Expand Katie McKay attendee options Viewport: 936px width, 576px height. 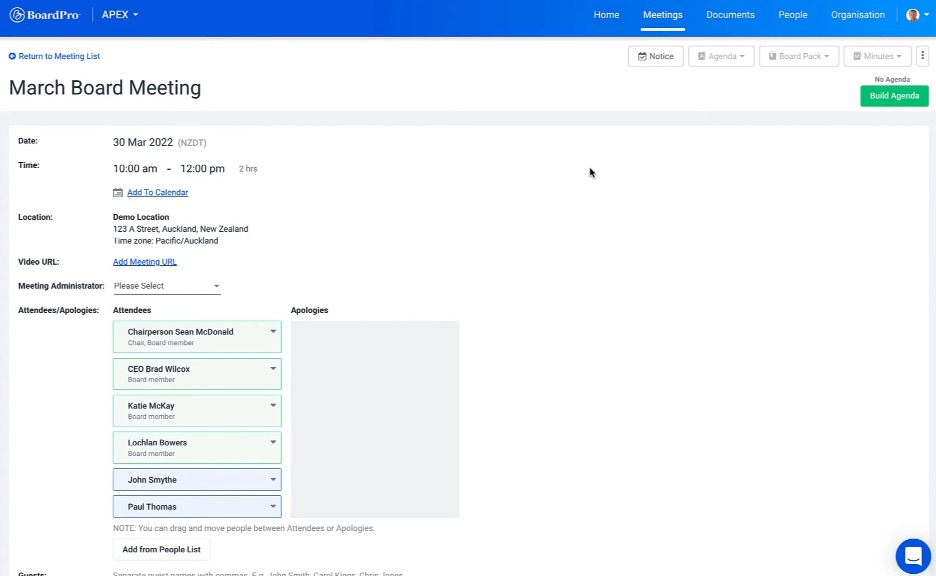pos(273,405)
